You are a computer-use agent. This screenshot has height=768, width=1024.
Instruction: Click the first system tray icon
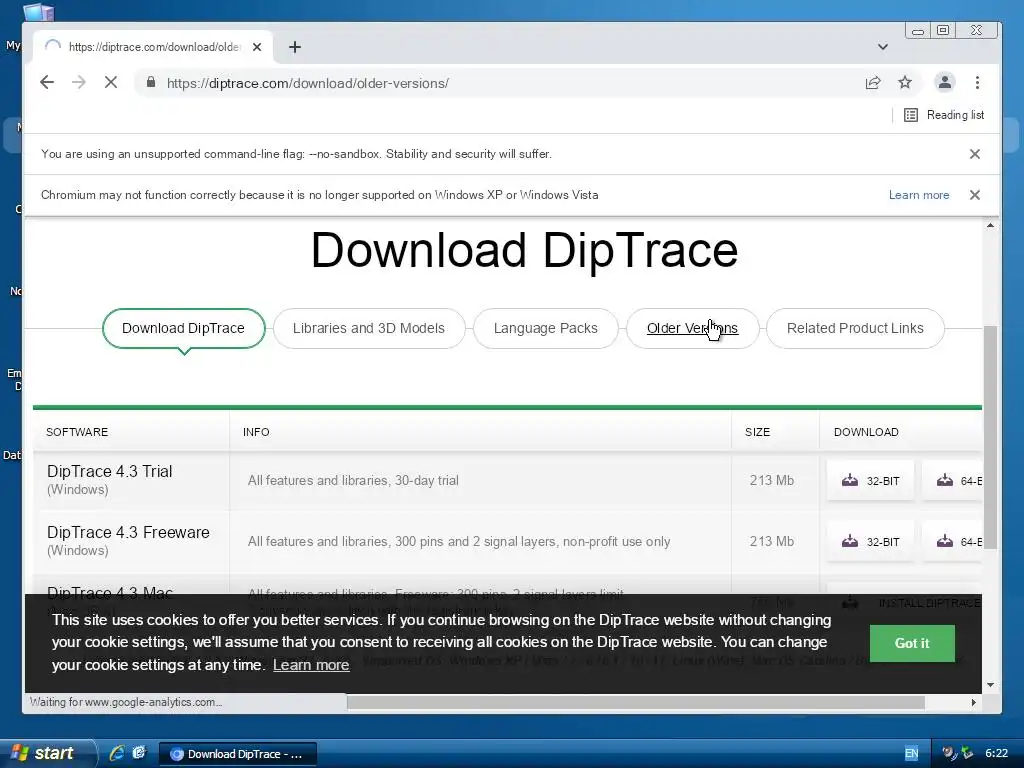pyautogui.click(x=949, y=753)
